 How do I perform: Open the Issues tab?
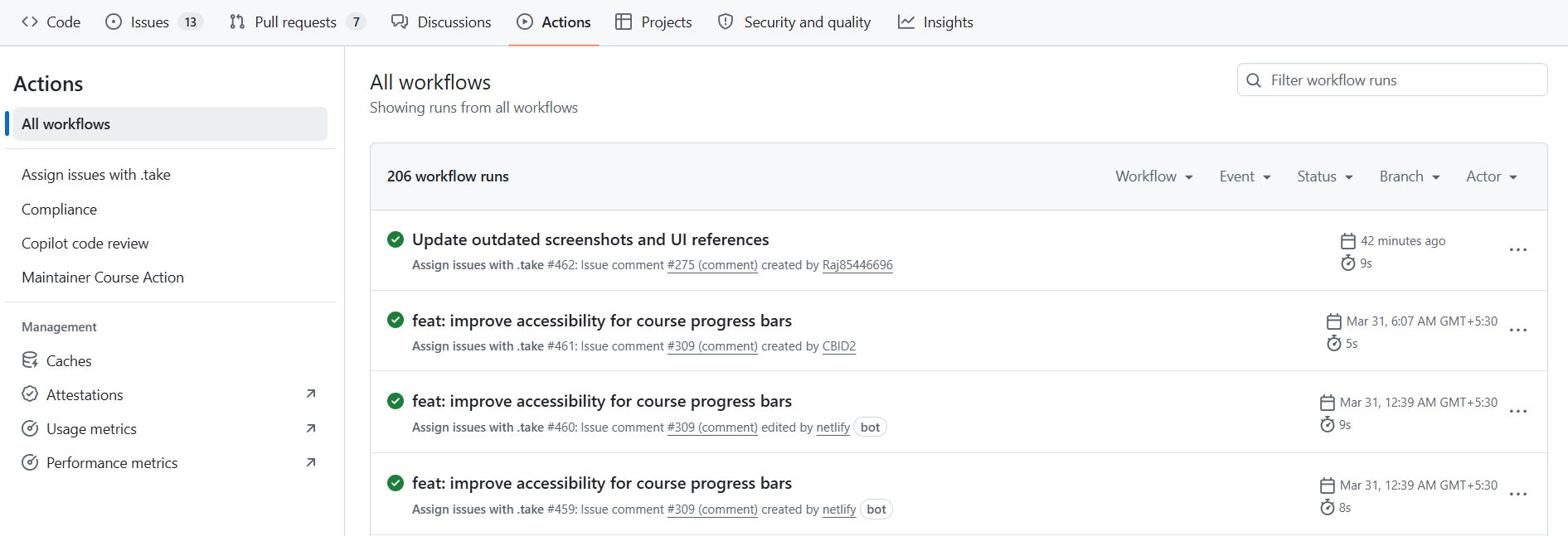pyautogui.click(x=154, y=22)
